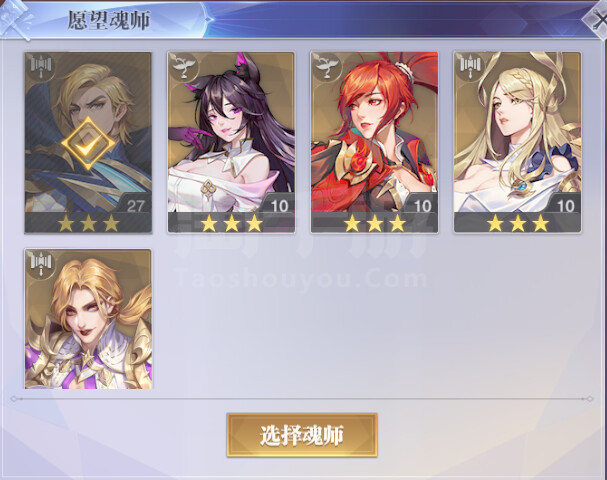
Task: Click the 10 badge on blonde woman card
Action: tap(565, 206)
